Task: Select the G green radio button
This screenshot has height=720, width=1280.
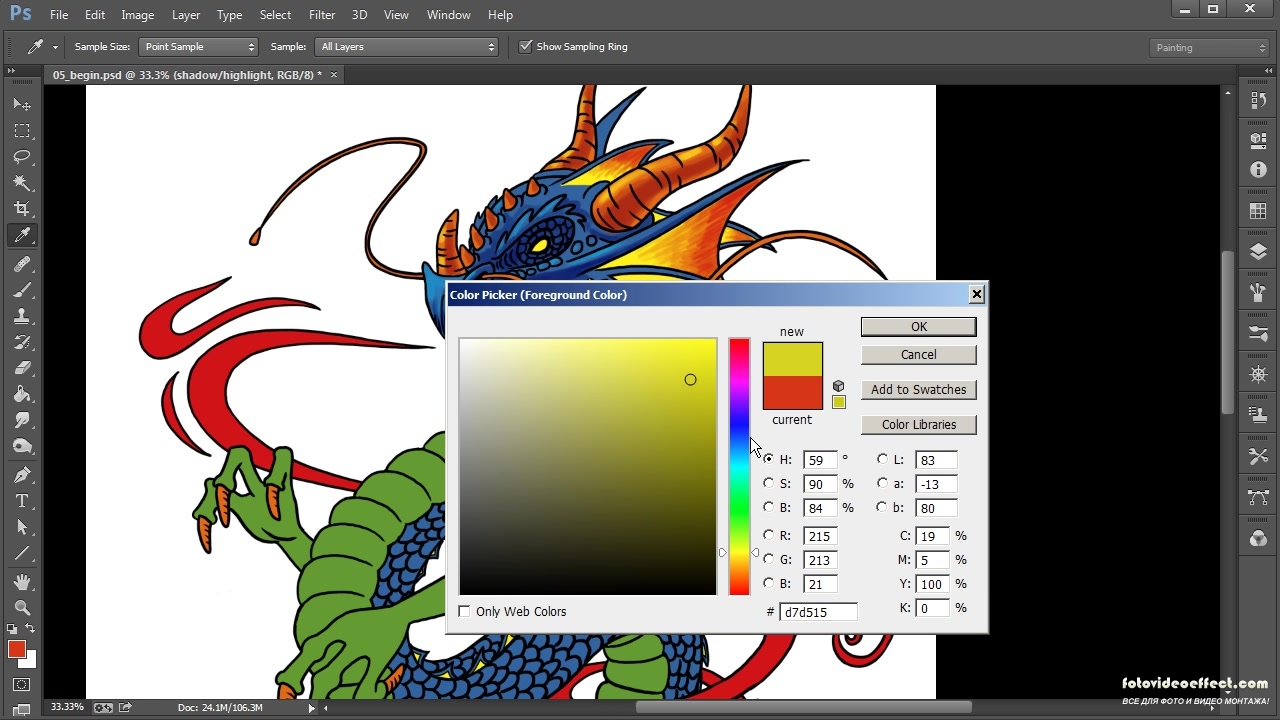Action: point(768,559)
